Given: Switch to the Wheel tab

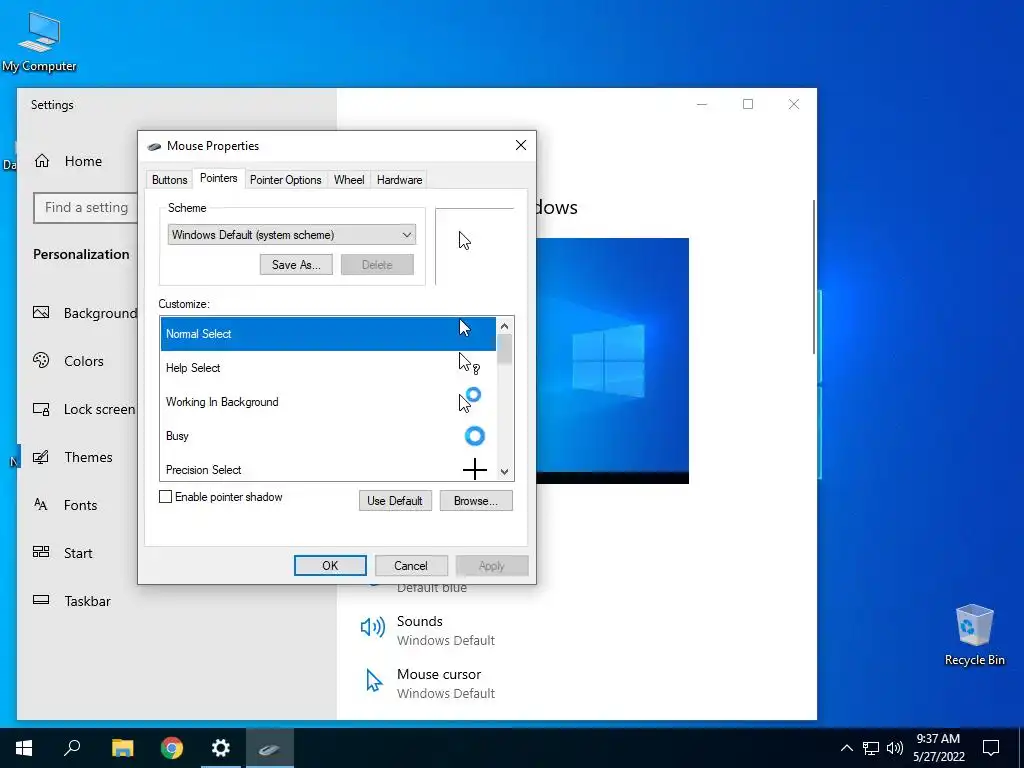Looking at the screenshot, I should [349, 180].
